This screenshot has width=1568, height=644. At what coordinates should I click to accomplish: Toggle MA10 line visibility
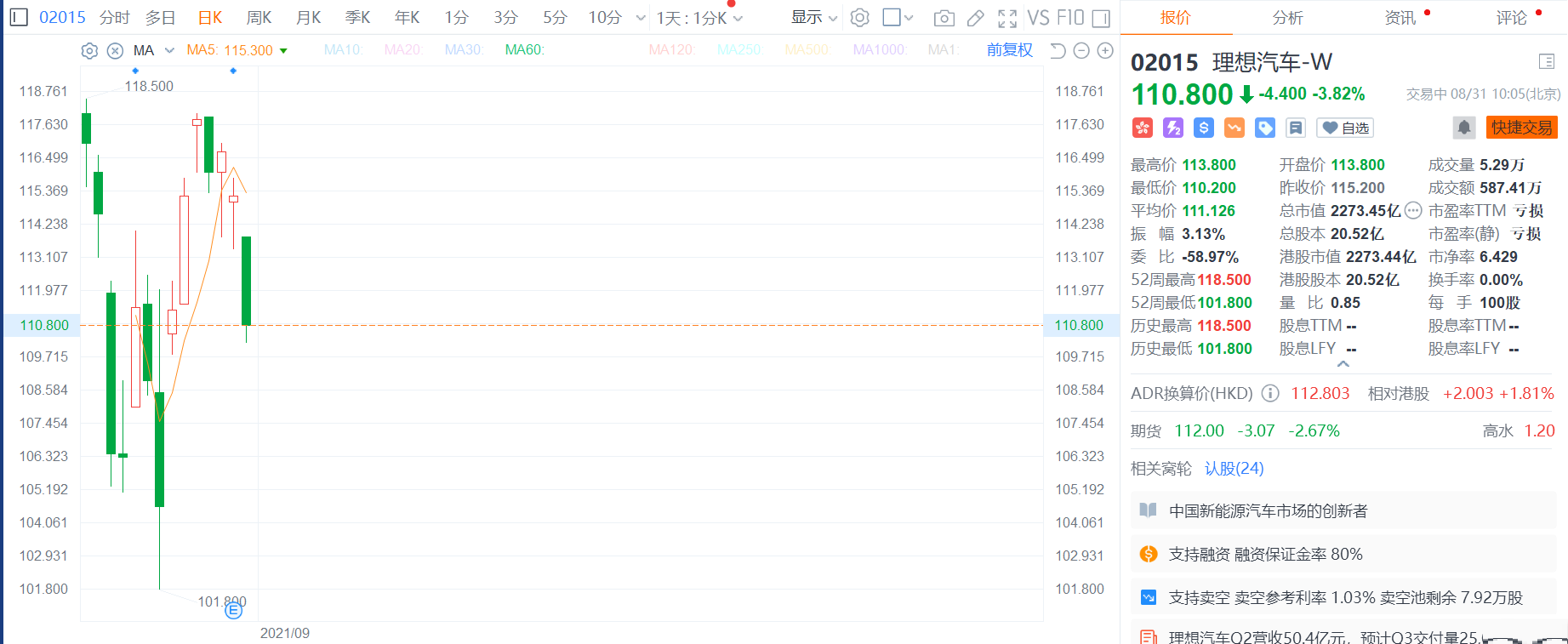[x=343, y=50]
